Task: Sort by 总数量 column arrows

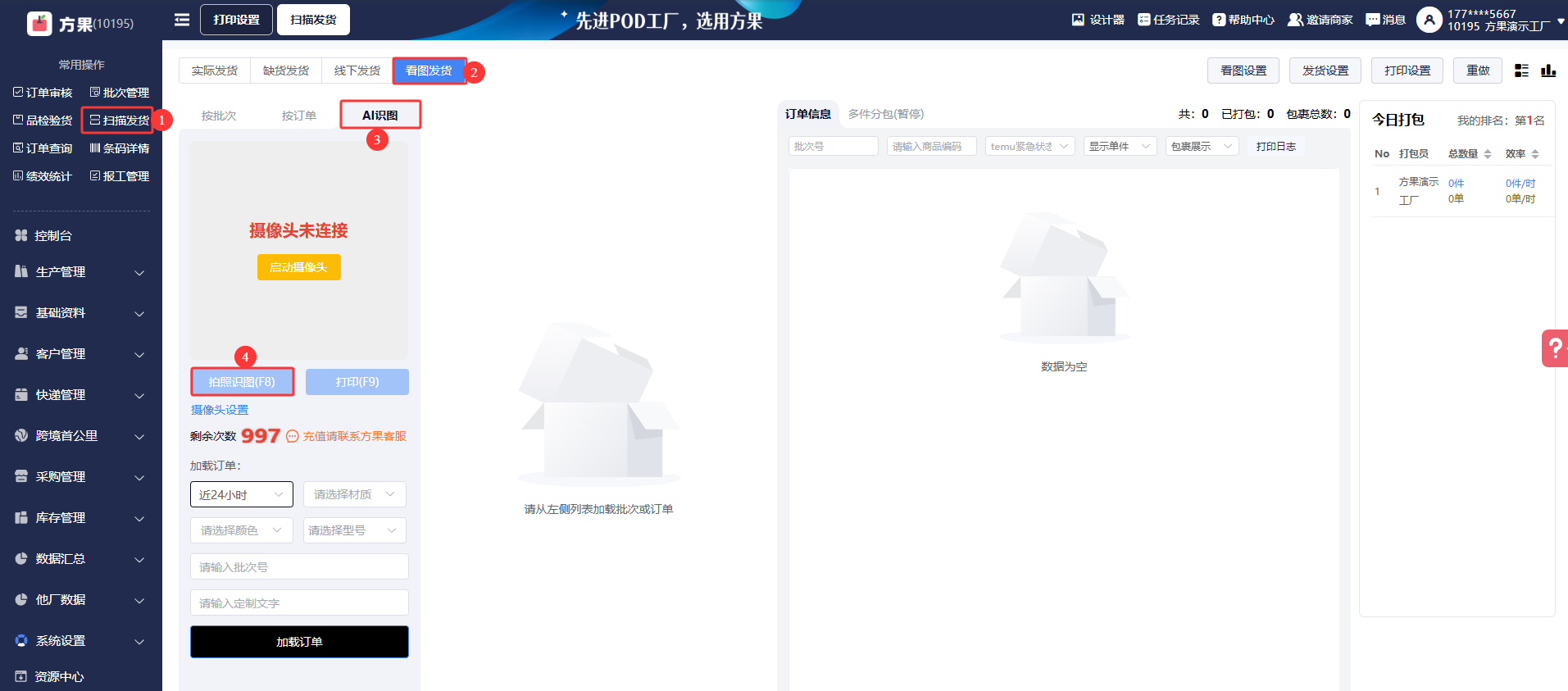Action: (x=1487, y=154)
